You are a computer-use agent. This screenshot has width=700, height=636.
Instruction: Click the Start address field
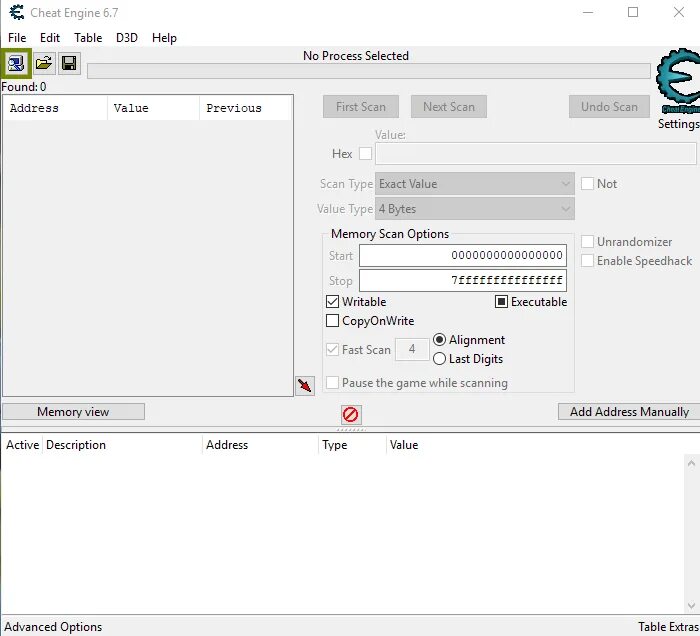coord(463,255)
